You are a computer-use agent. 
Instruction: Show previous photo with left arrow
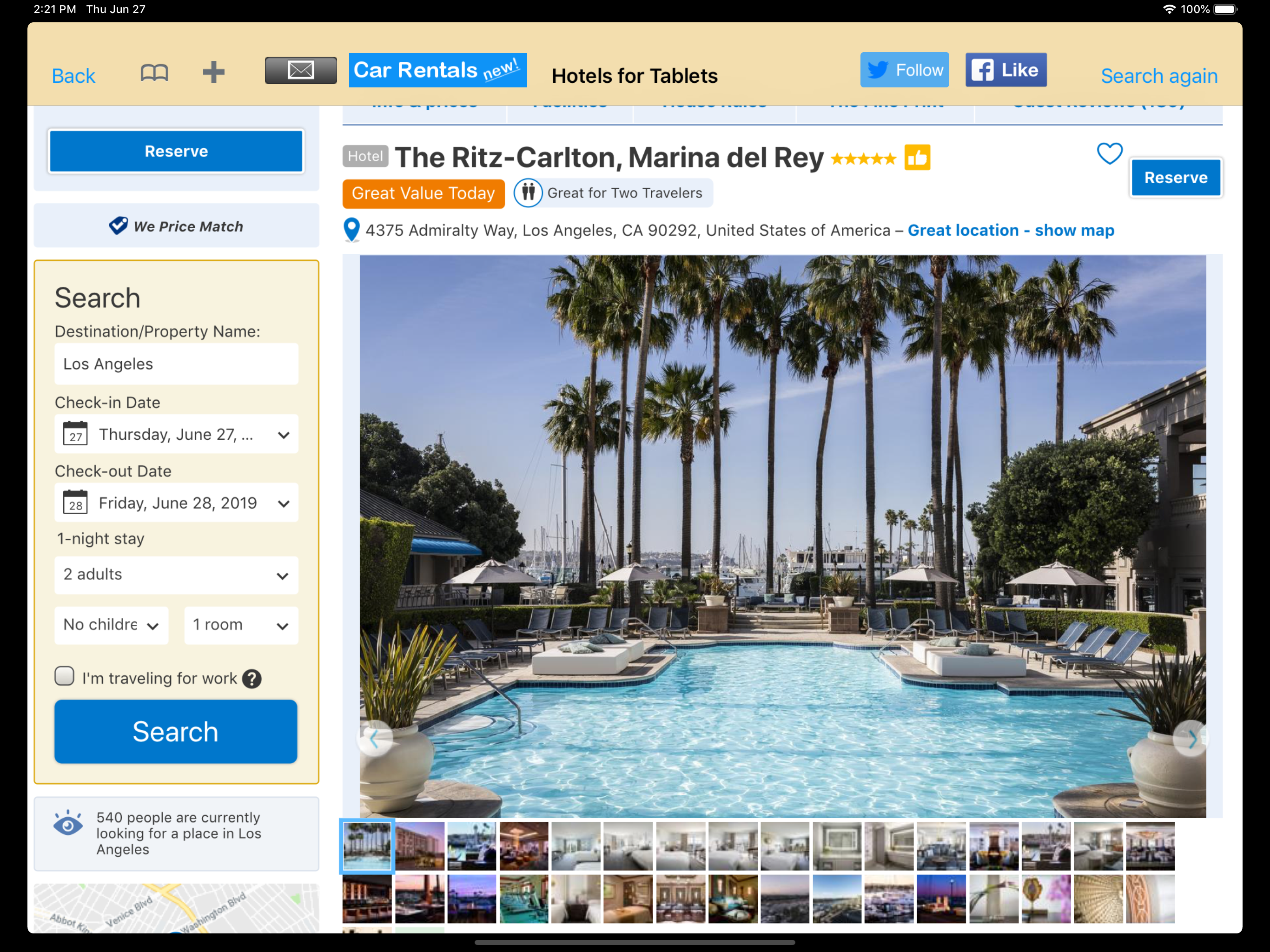(x=374, y=739)
